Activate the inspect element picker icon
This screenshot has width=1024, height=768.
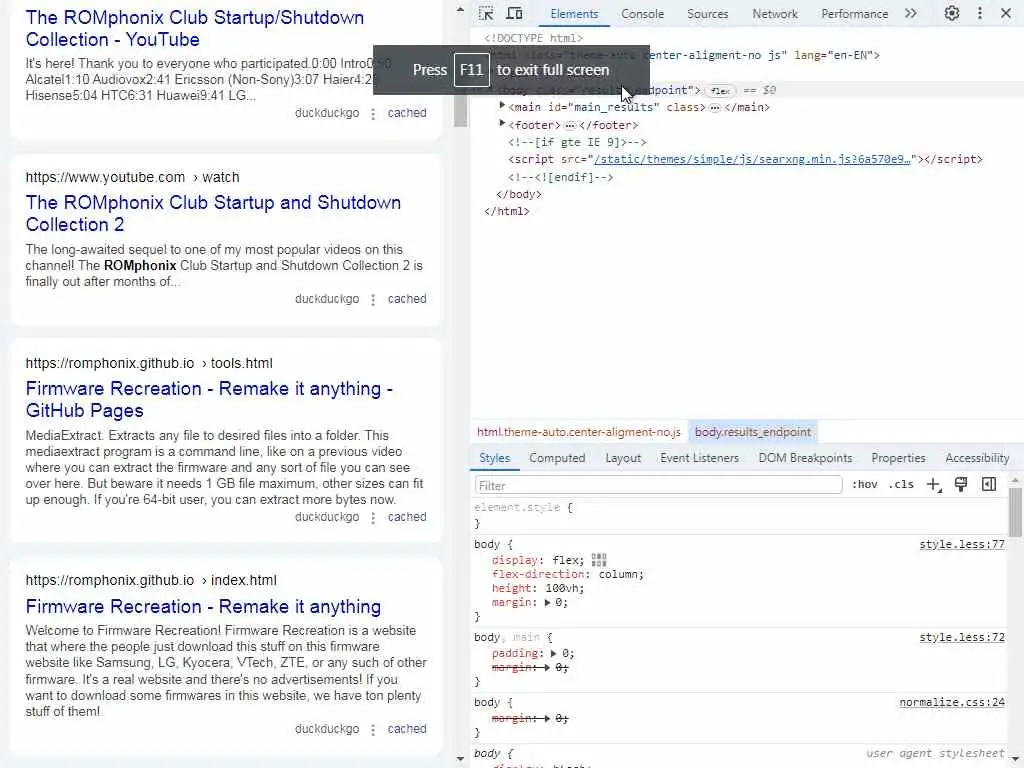pos(486,13)
